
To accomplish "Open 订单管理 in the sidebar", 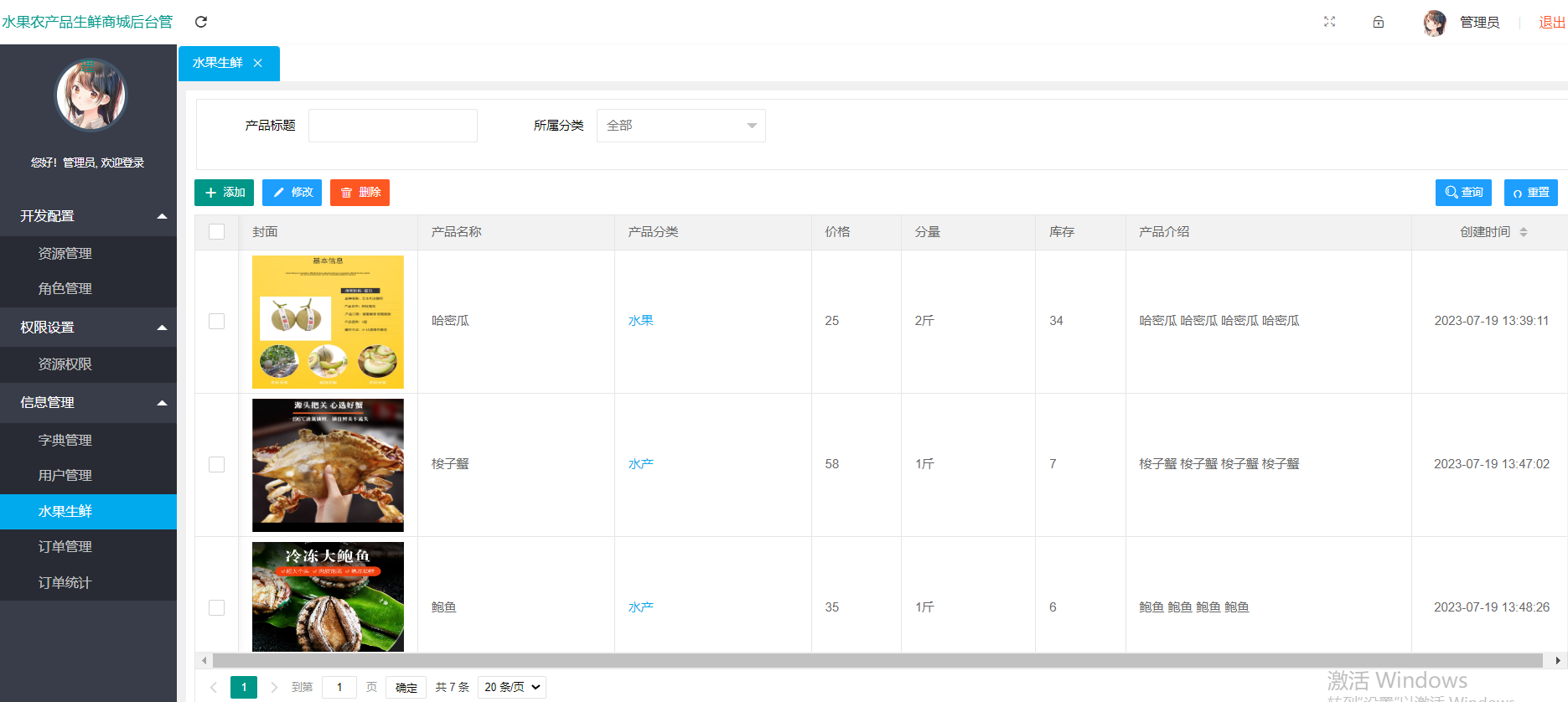I will point(65,546).
